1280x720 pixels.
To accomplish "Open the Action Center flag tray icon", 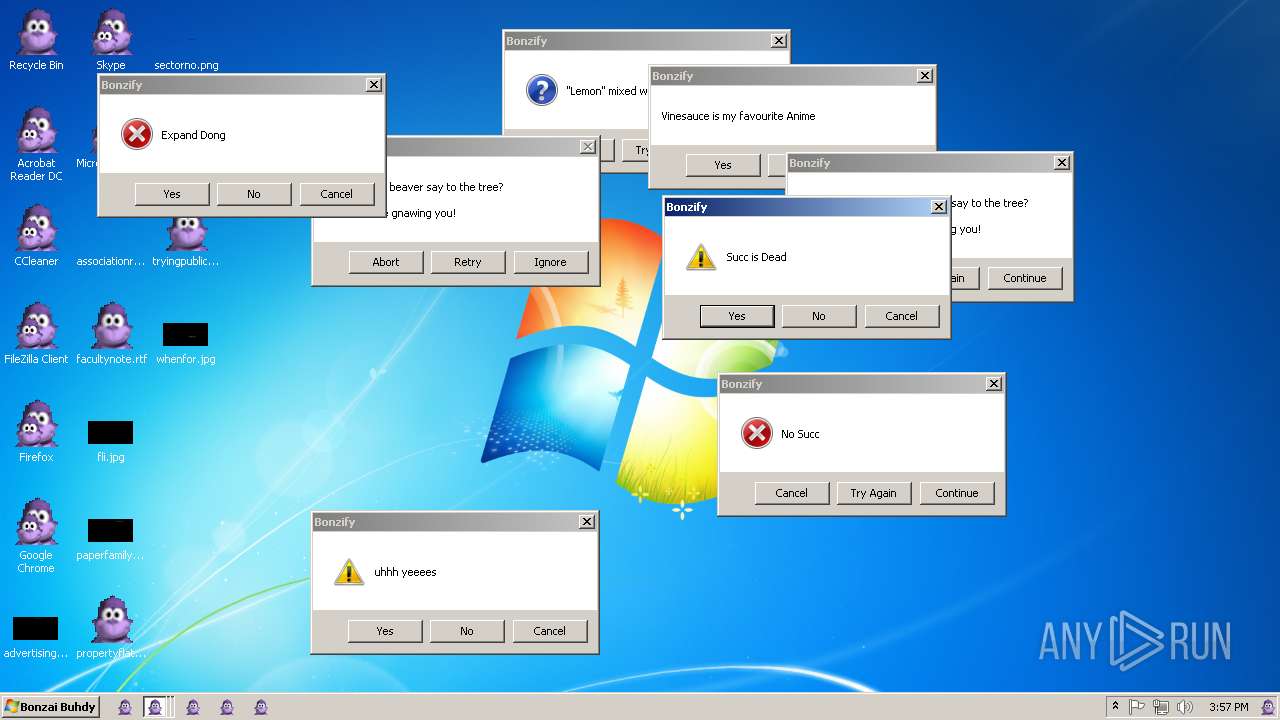I will [x=1137, y=707].
